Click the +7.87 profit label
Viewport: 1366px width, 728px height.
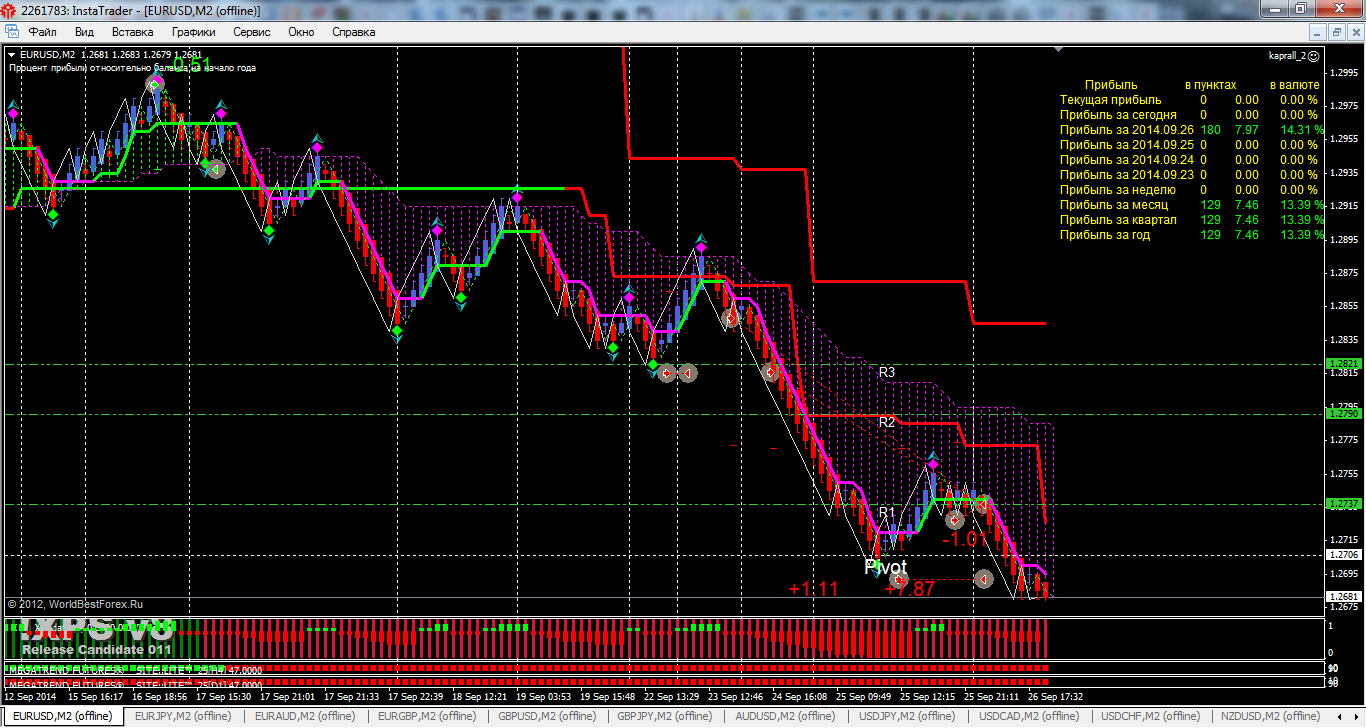tap(910, 589)
